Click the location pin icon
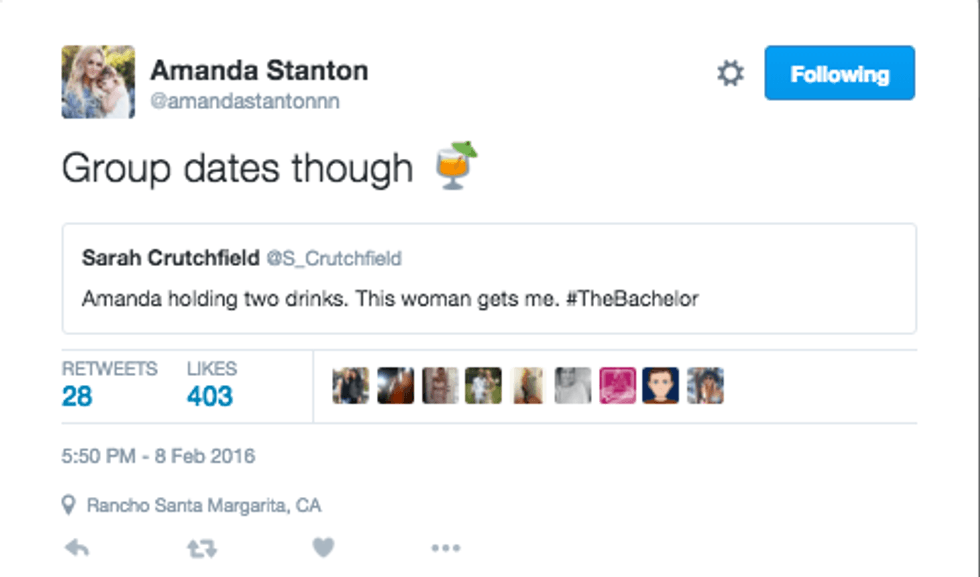Image resolution: width=980 pixels, height=577 pixels. [69, 505]
